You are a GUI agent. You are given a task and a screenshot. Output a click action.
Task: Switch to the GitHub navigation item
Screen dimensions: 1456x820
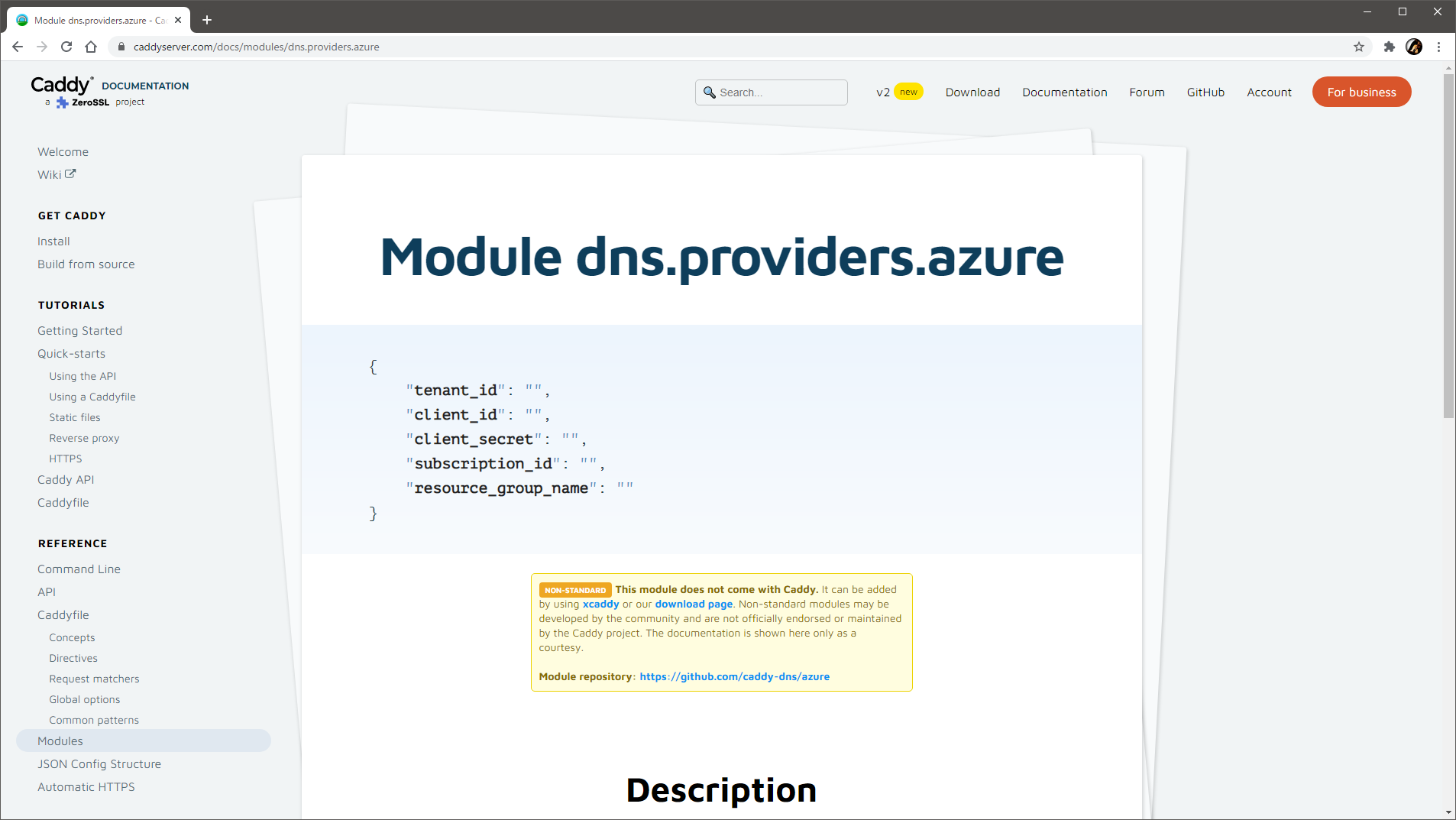pos(1205,92)
